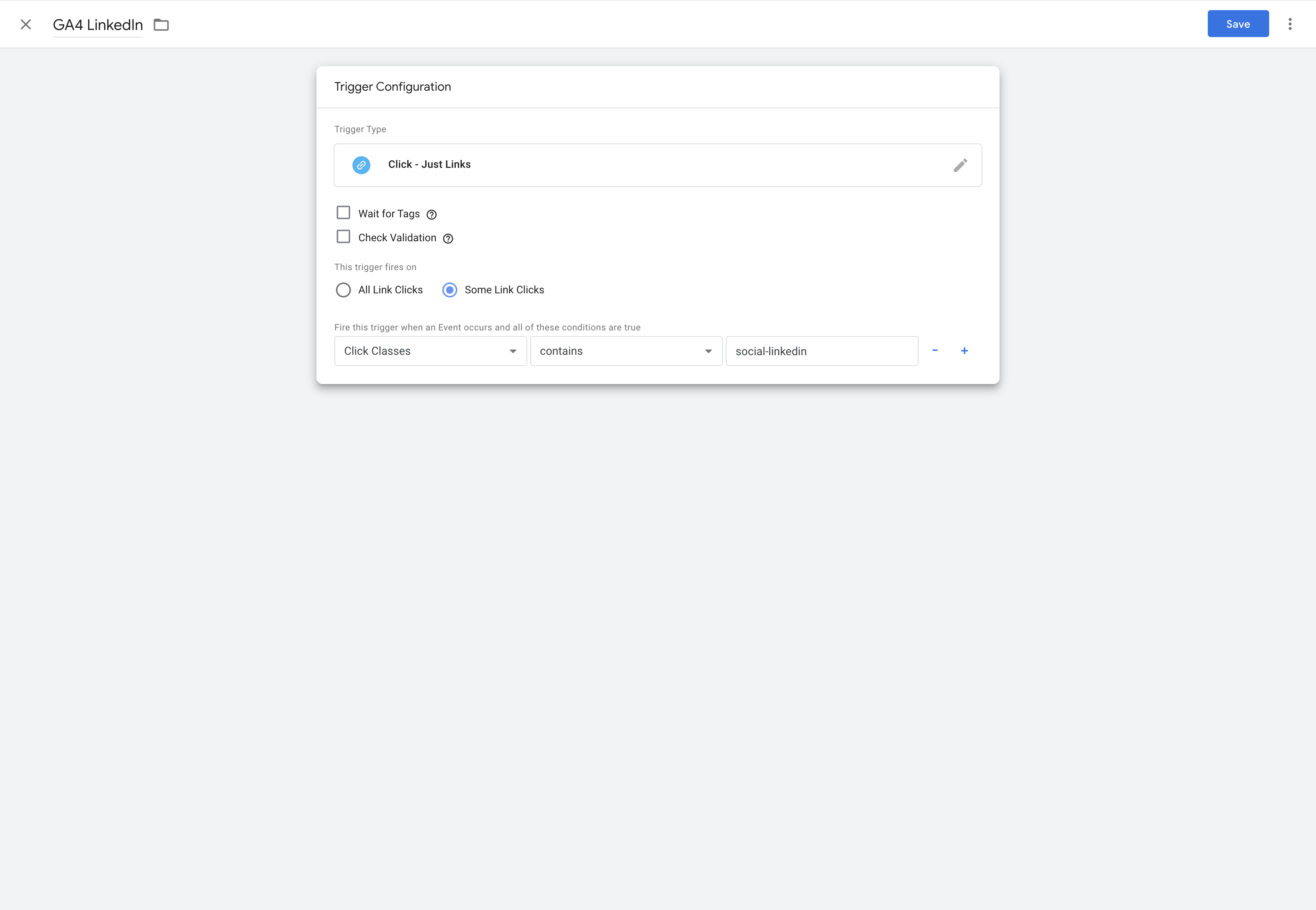Open the folder icon next to GA4 LinkedIn
1316x910 pixels.
point(161,24)
